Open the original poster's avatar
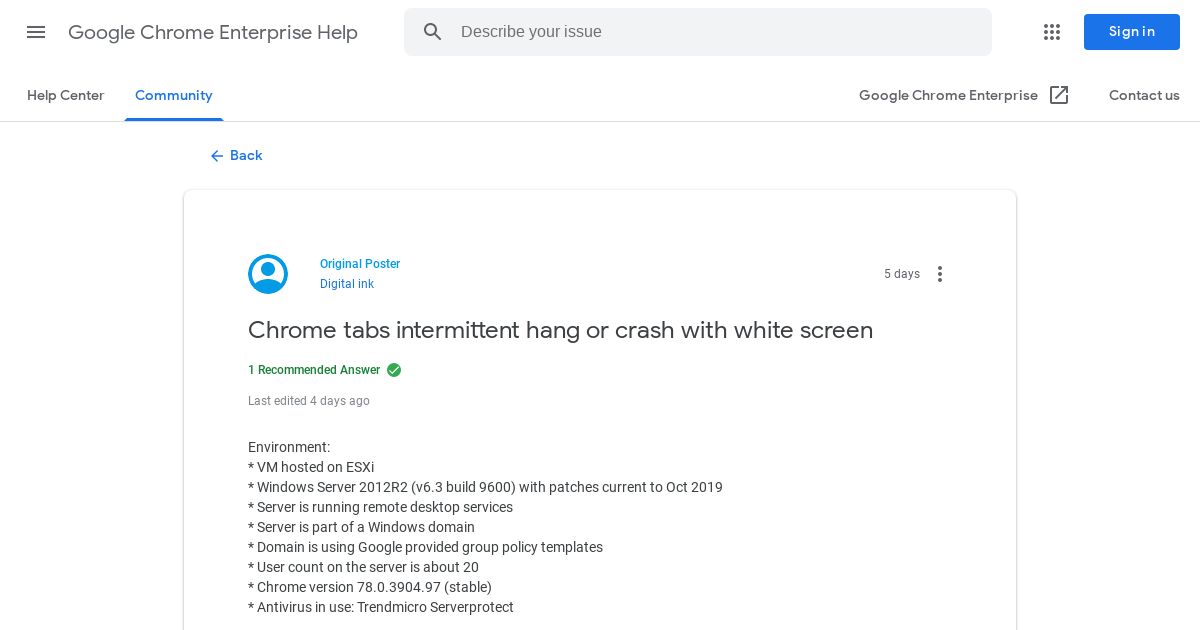 point(268,274)
